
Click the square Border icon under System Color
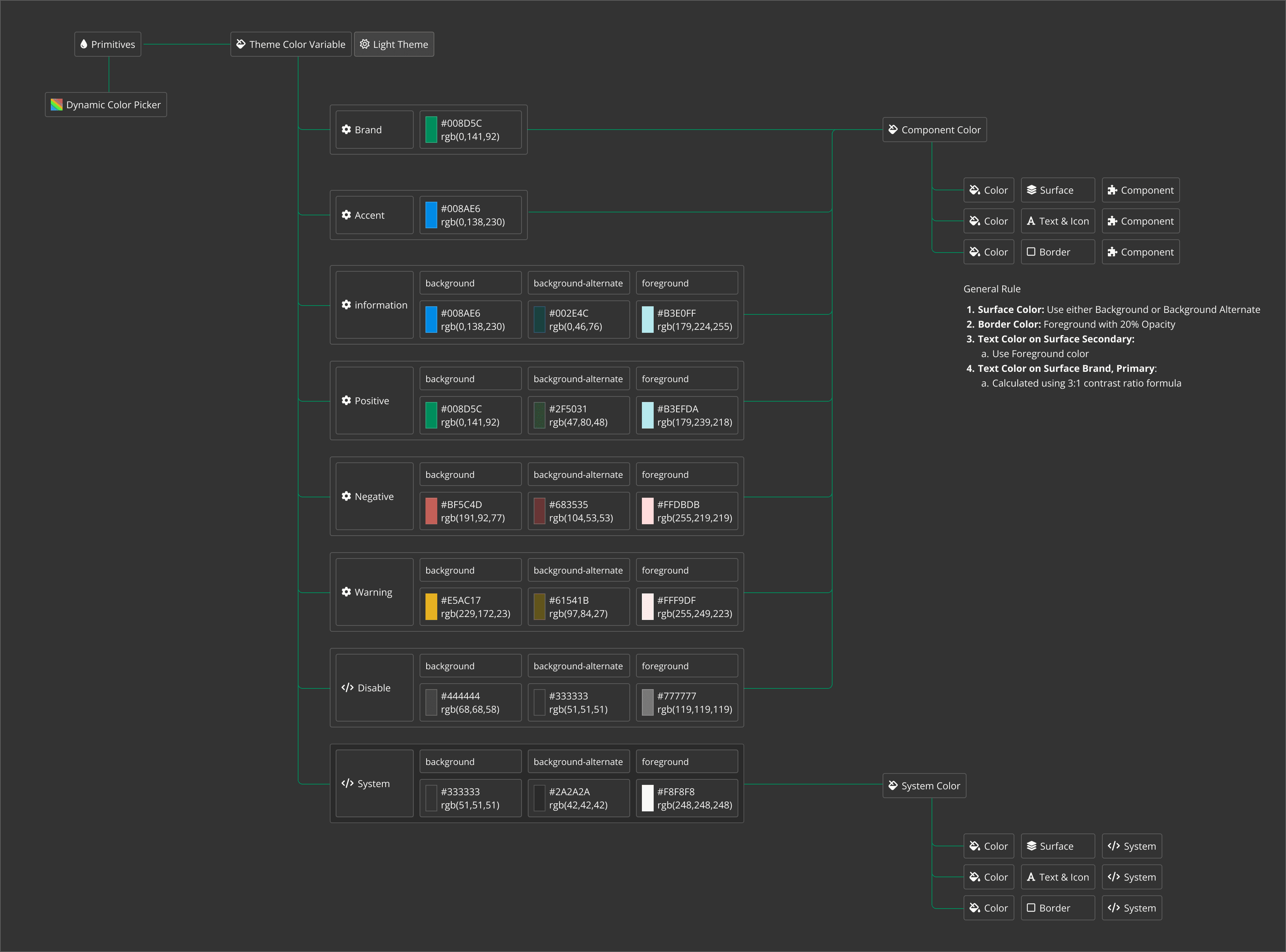point(1031,907)
